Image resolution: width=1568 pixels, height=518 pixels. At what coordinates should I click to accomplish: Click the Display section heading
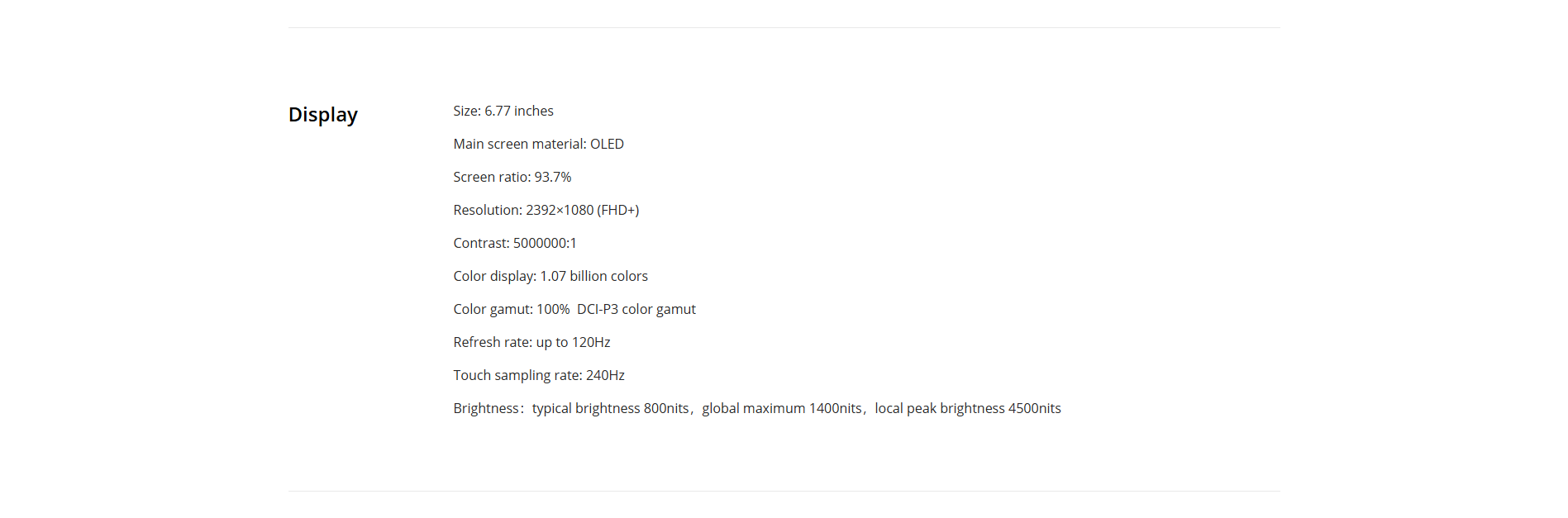[322, 115]
